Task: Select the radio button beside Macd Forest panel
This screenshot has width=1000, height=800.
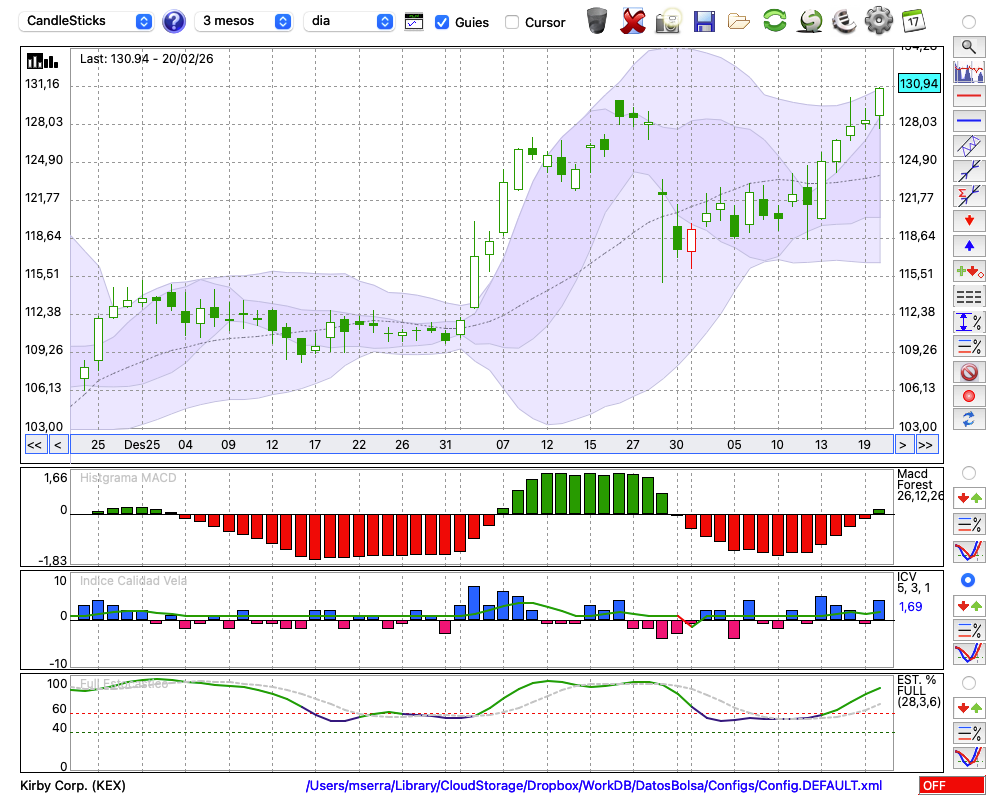Action: coord(968,472)
